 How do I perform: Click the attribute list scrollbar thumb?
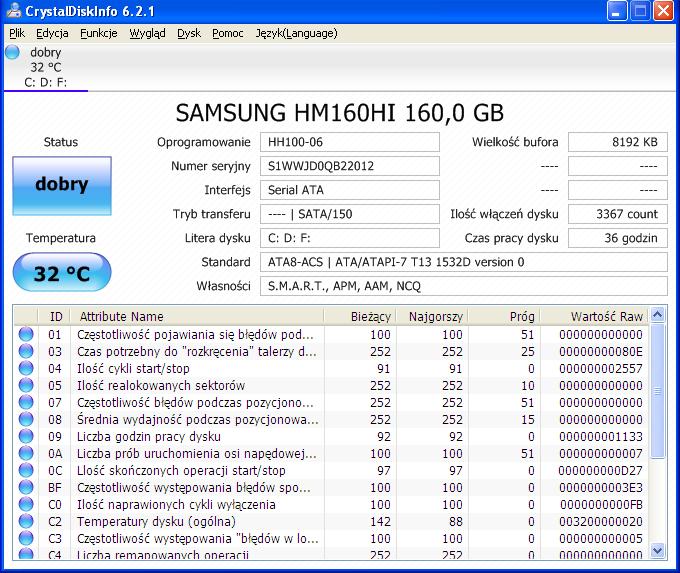657,390
